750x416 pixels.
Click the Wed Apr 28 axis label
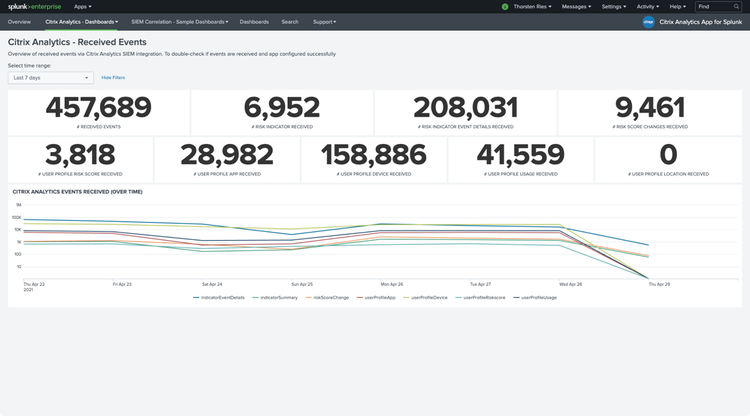click(x=571, y=284)
